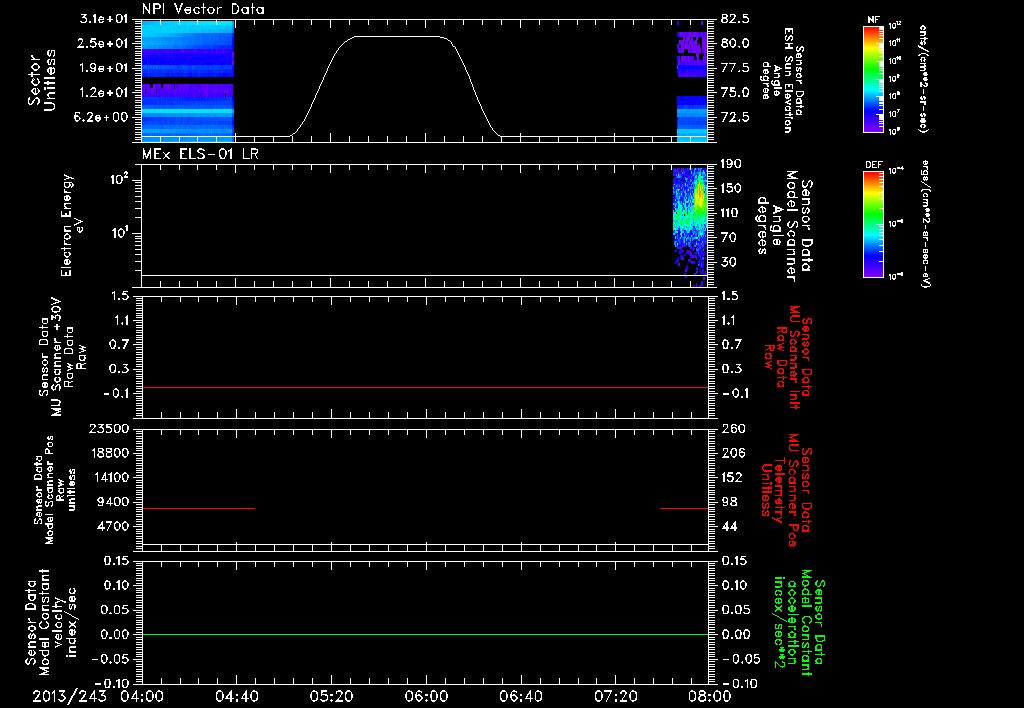Image resolution: width=1024 pixels, height=708 pixels.
Task: Click the '07:20' time axis label
Action: tap(615, 696)
